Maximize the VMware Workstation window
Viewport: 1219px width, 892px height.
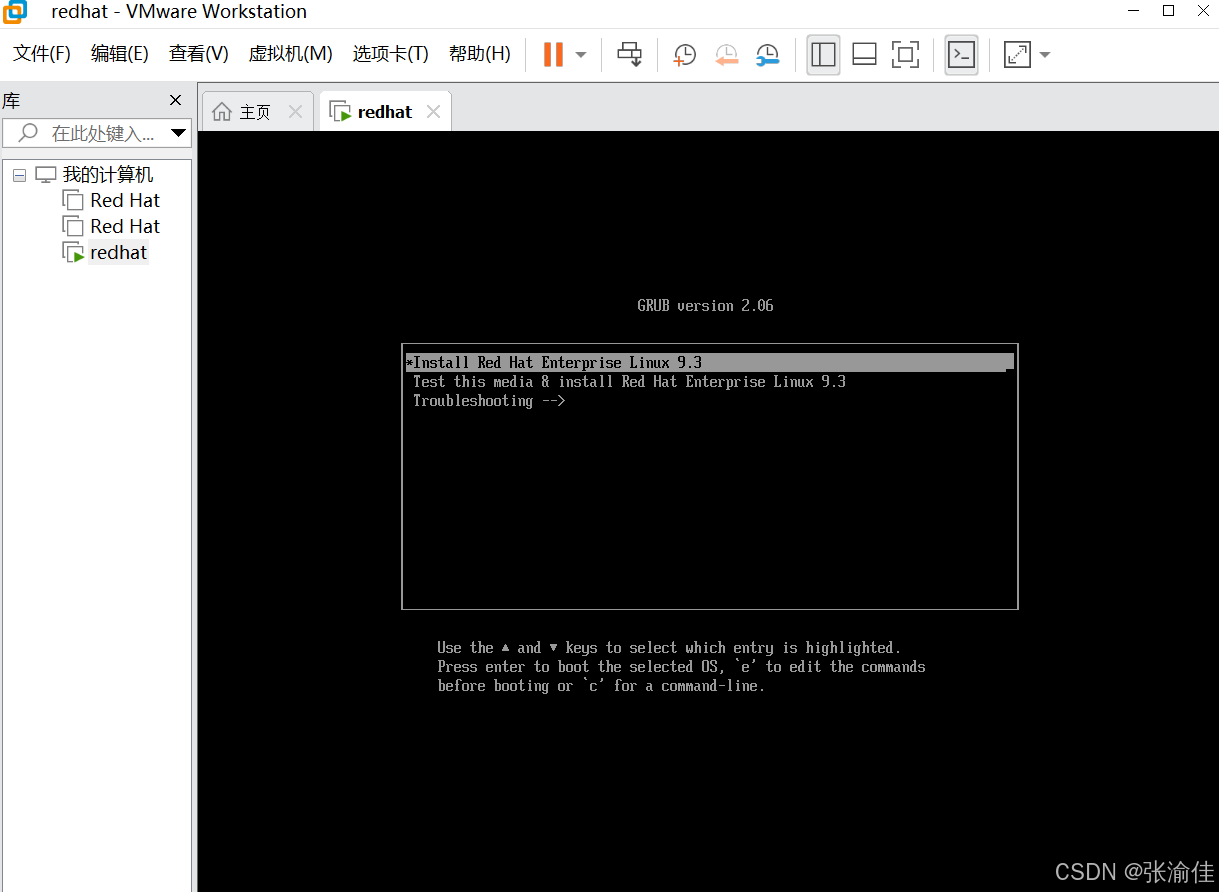pos(1168,11)
